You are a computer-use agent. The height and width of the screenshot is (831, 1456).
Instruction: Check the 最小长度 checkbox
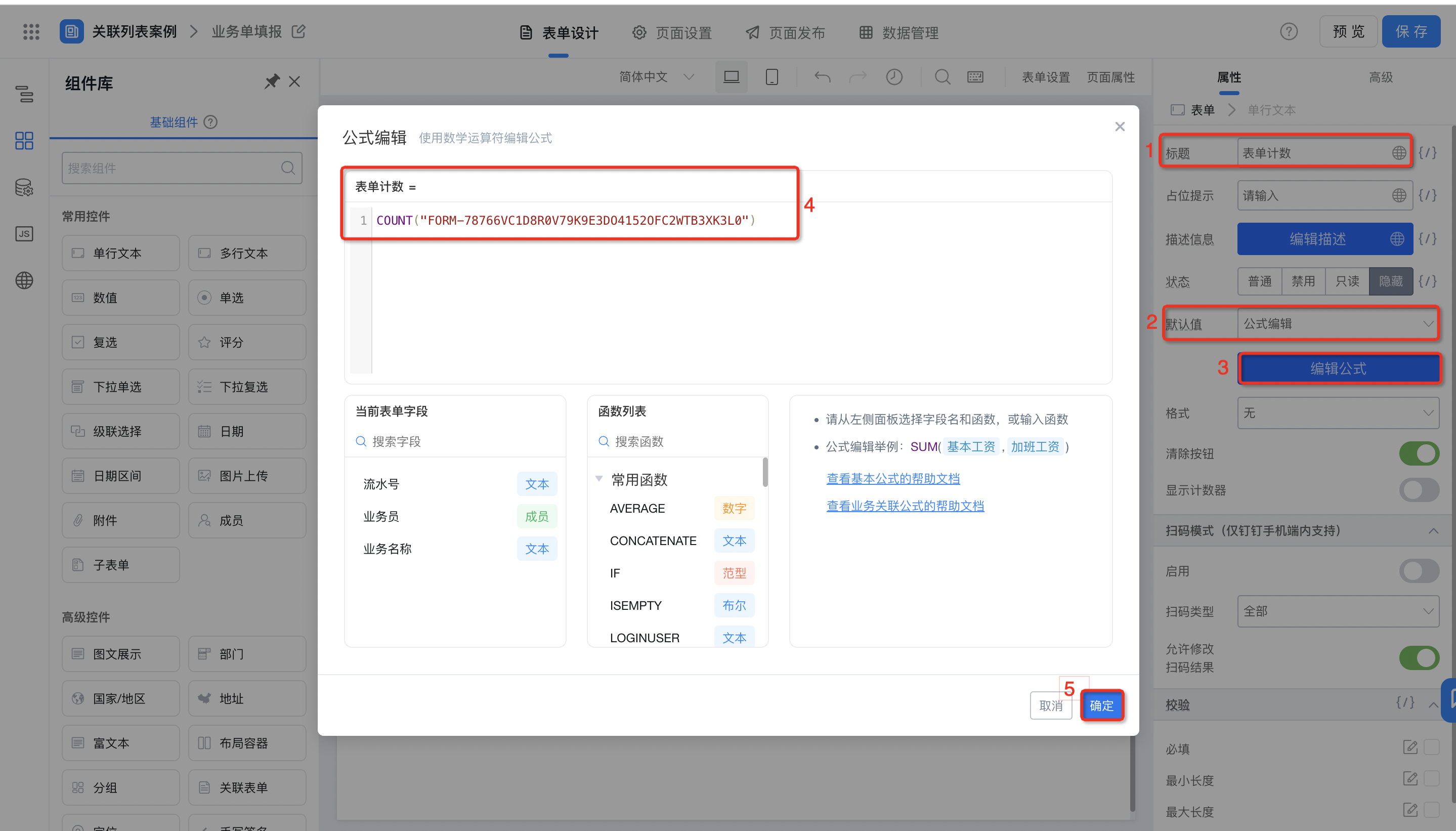tap(1431, 778)
